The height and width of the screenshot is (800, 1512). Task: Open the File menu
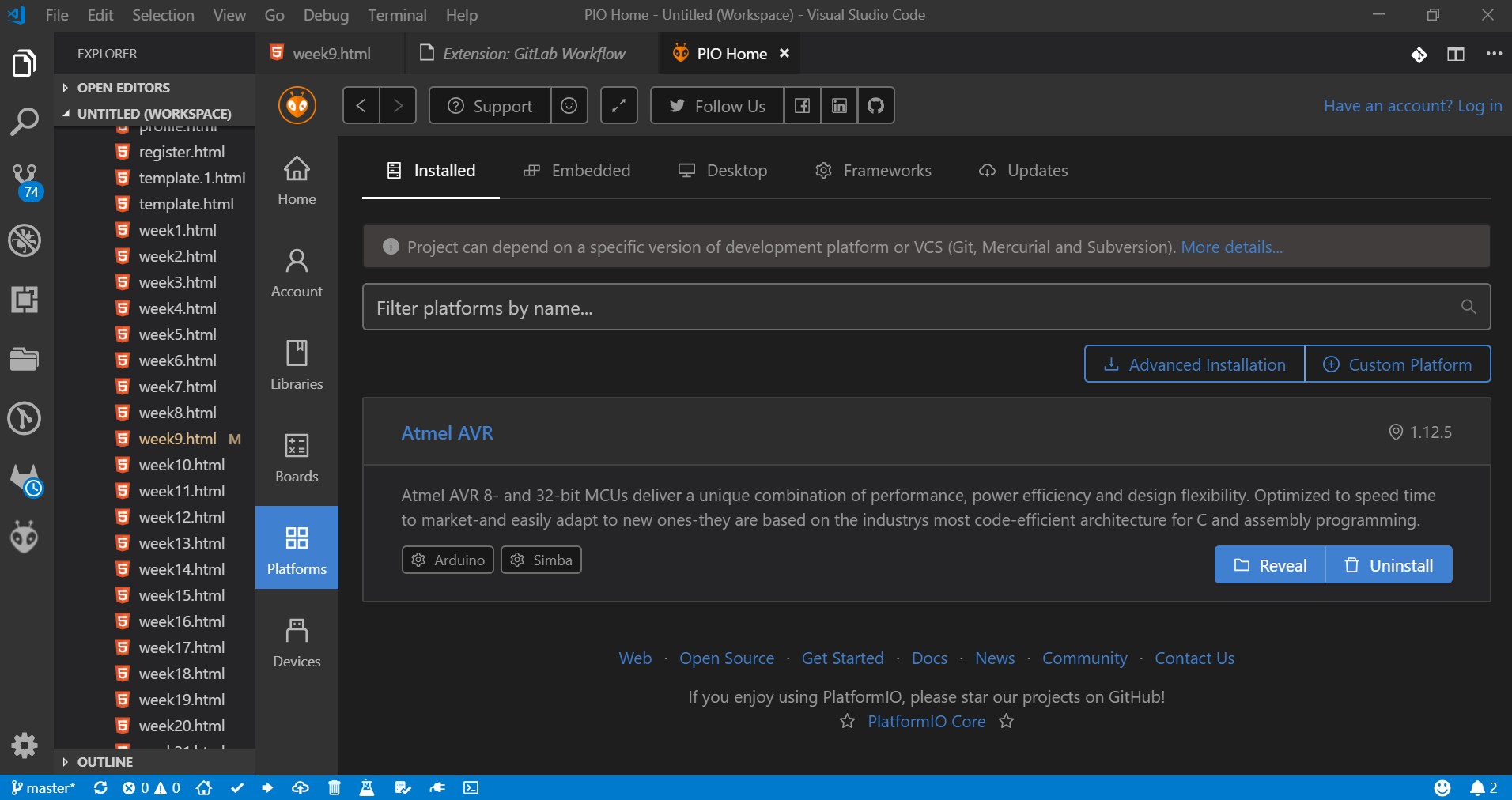pyautogui.click(x=57, y=15)
